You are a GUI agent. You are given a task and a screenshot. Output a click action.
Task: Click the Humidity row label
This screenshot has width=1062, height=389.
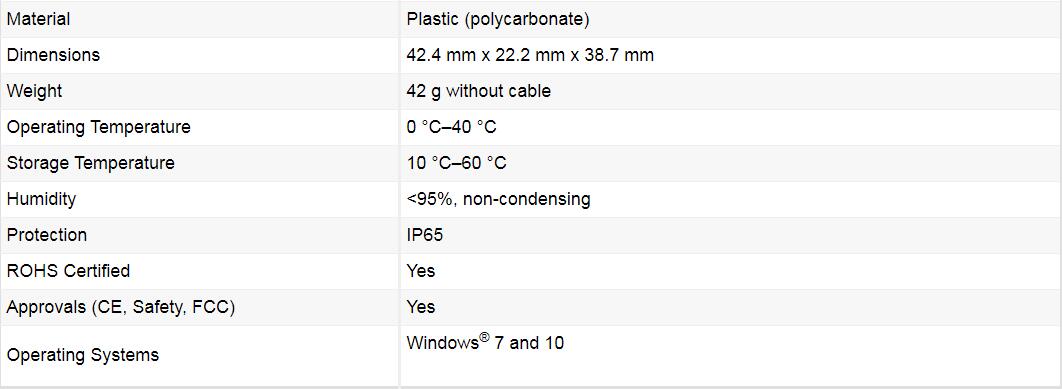tap(41, 199)
